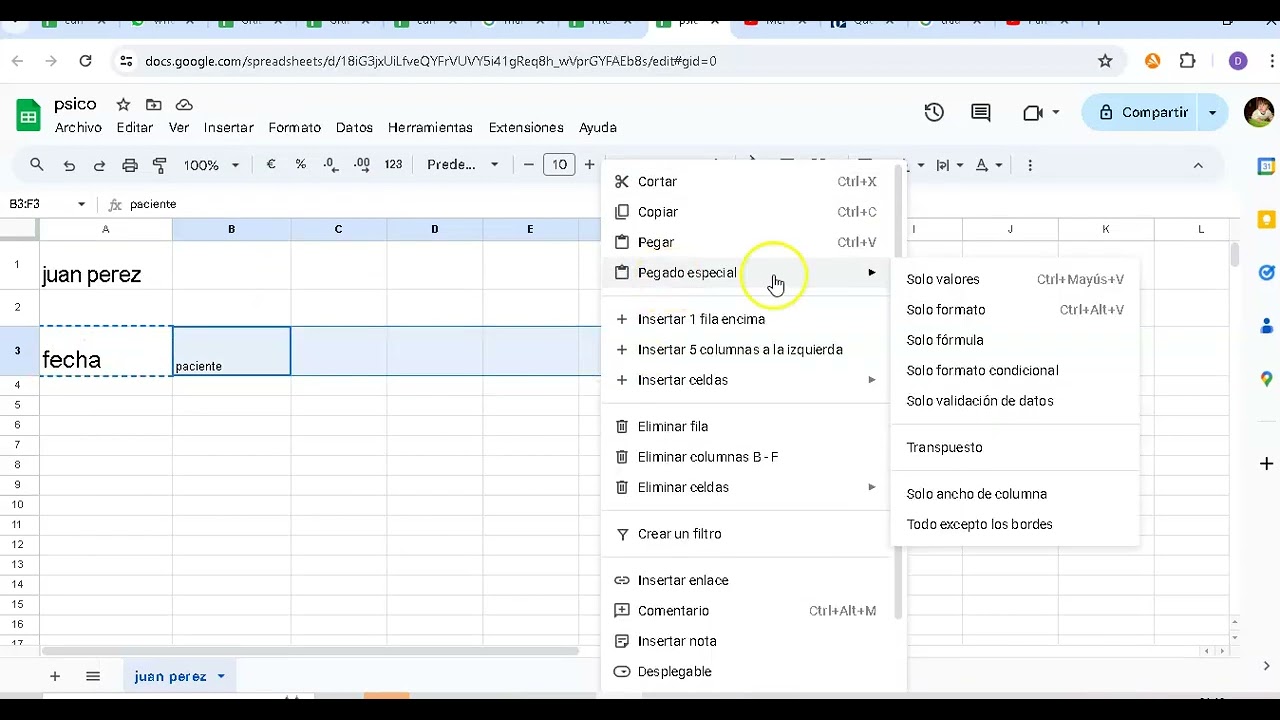
Task: Decrease decimal places
Action: [331, 164]
